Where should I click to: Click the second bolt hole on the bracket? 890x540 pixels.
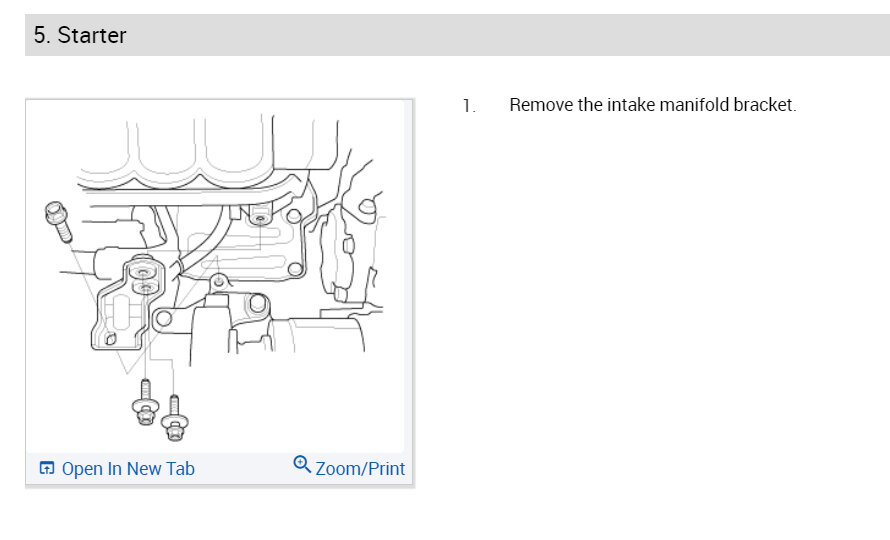tap(145, 288)
